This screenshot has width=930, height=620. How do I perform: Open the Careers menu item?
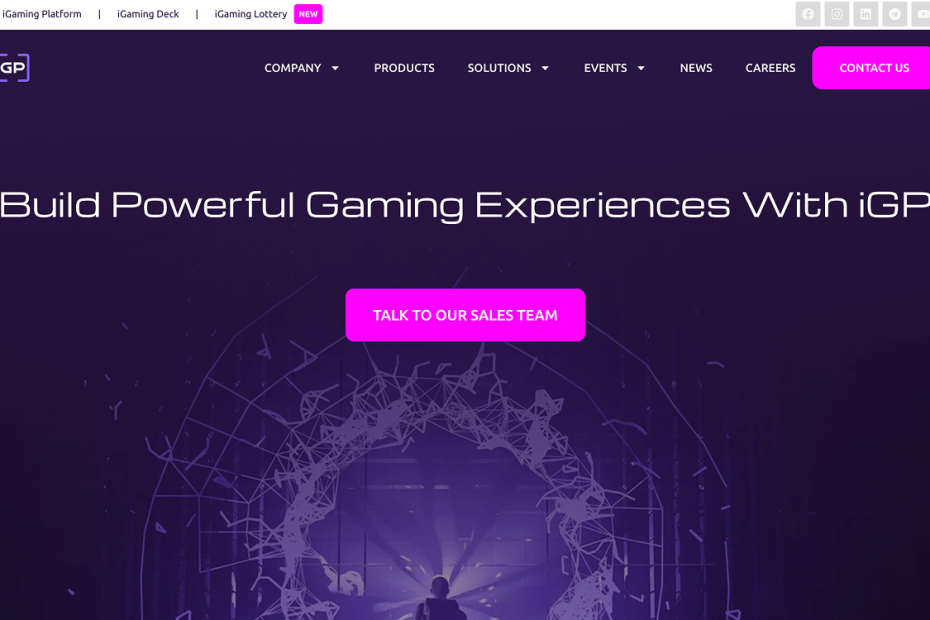[x=770, y=68]
